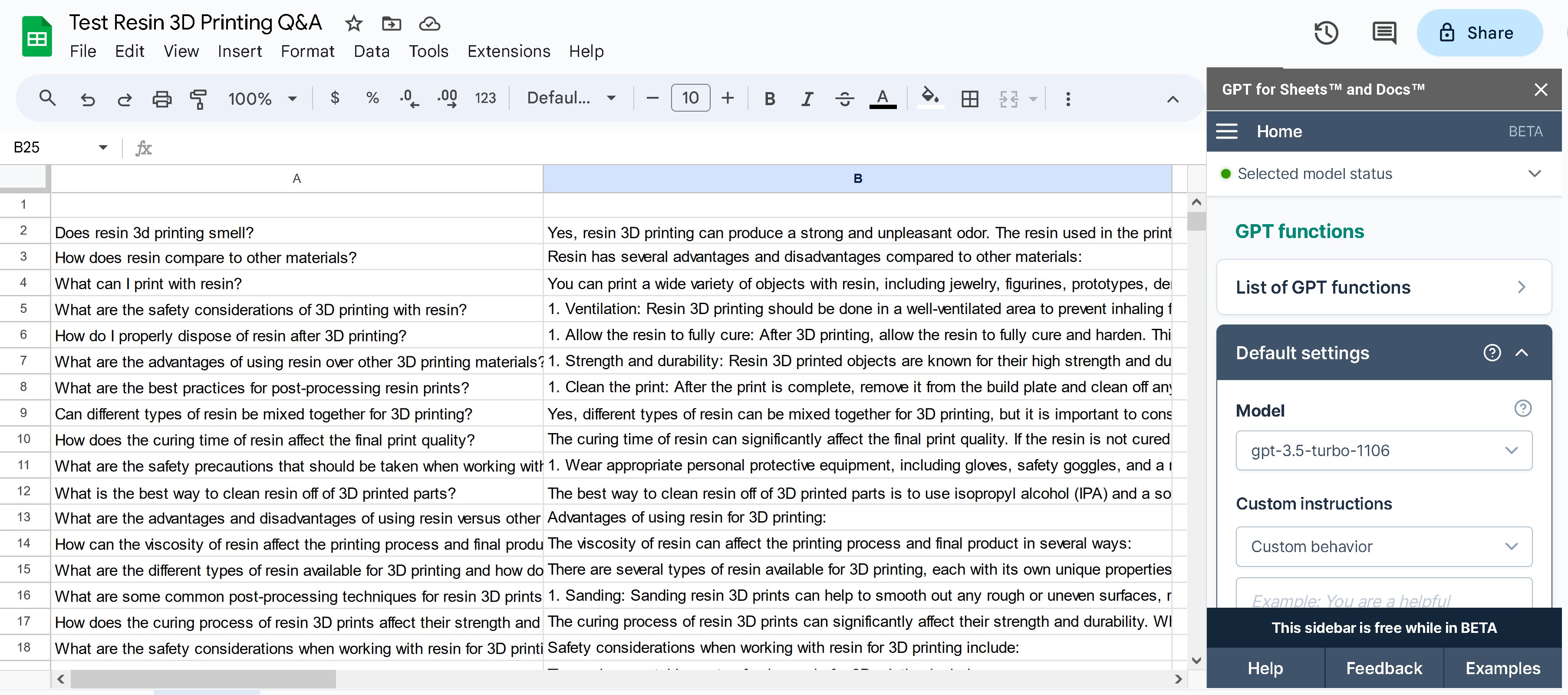Viewport: 1568px width, 695px height.
Task: Star the Test Resin 3D Printing document
Action: pos(354,24)
